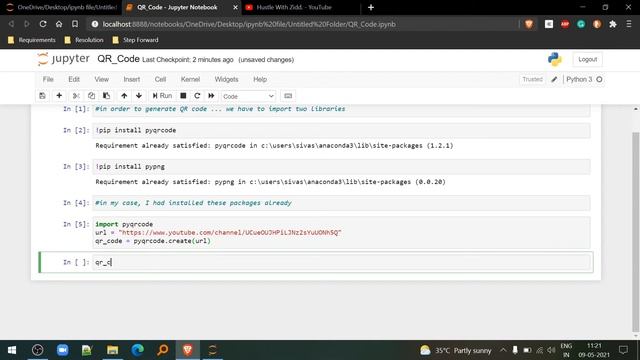Move the selected cell up with the arrow
This screenshot has width=640, height=360.
[124, 96]
